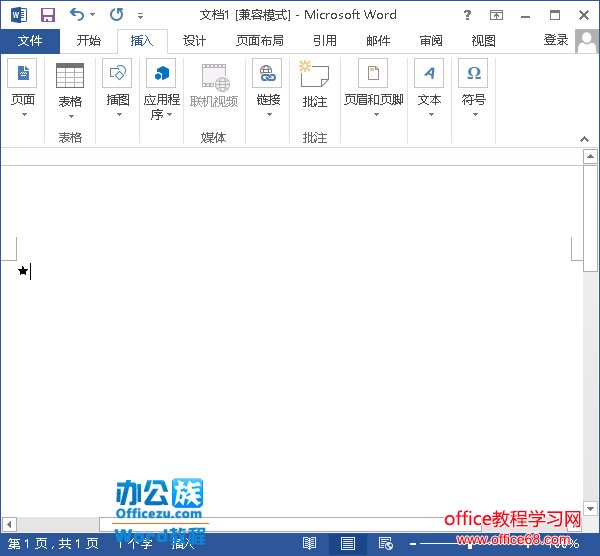Open the Undo history dropdown arrow
Image resolution: width=600 pixels, height=556 pixels.
click(92, 15)
